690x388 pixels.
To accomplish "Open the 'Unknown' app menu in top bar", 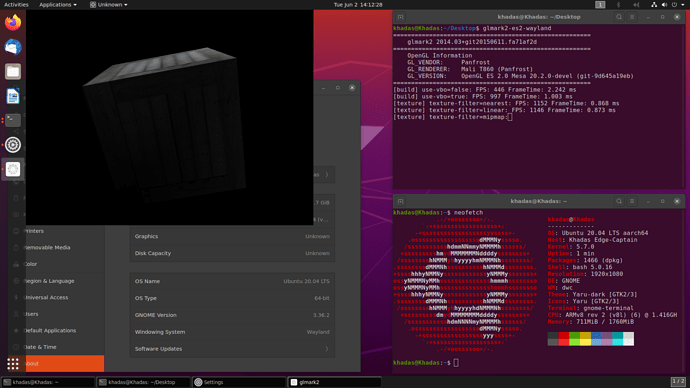I will tap(109, 4).
